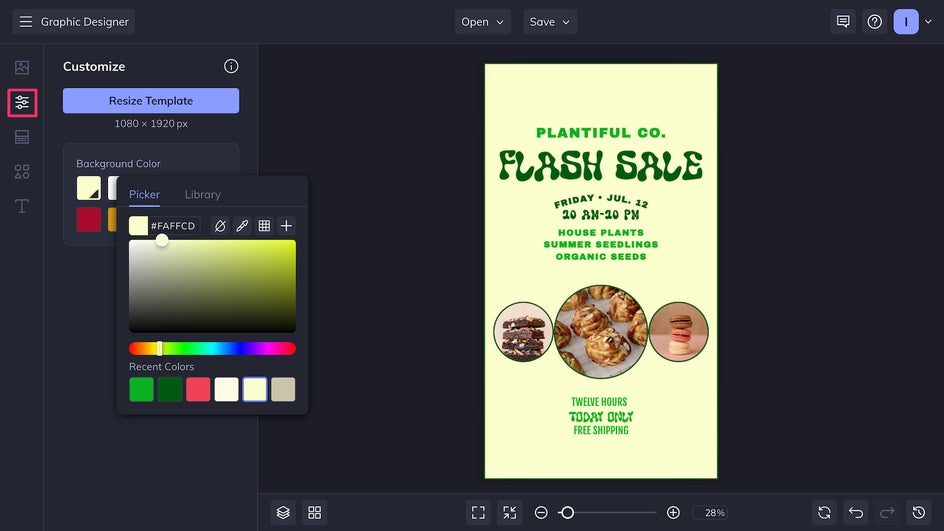Zoom in with the plus icon
Screen dimensions: 944x531
point(674,512)
